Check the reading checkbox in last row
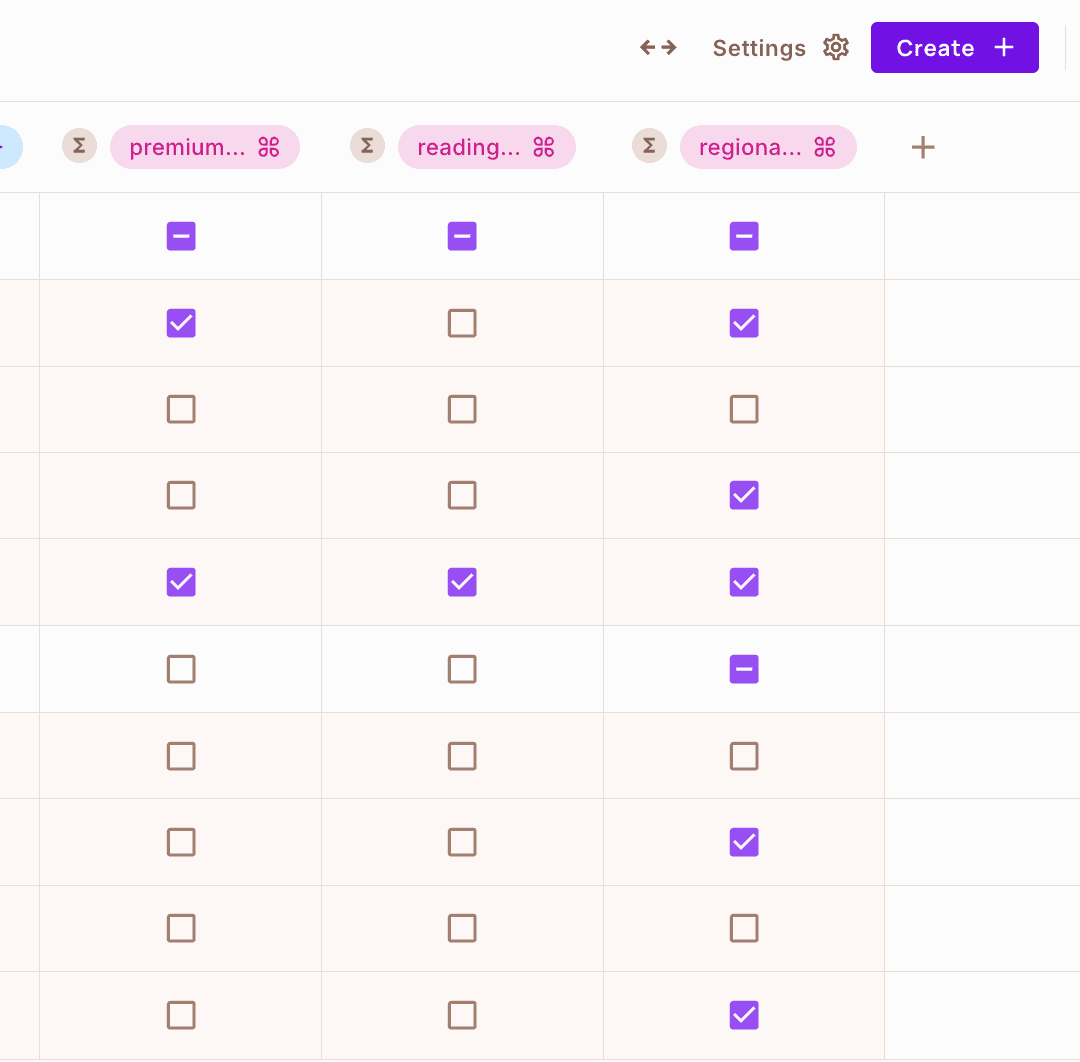1080x1062 pixels. (462, 1015)
